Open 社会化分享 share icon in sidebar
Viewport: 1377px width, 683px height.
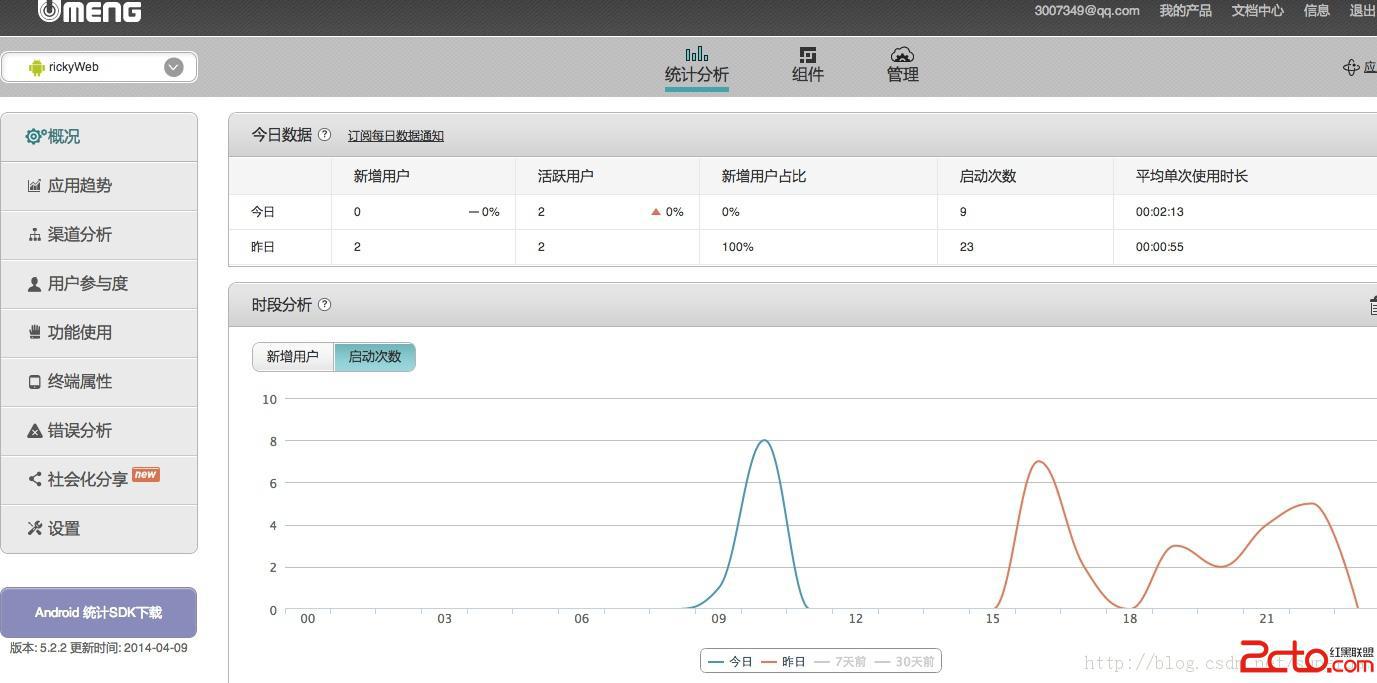35,480
